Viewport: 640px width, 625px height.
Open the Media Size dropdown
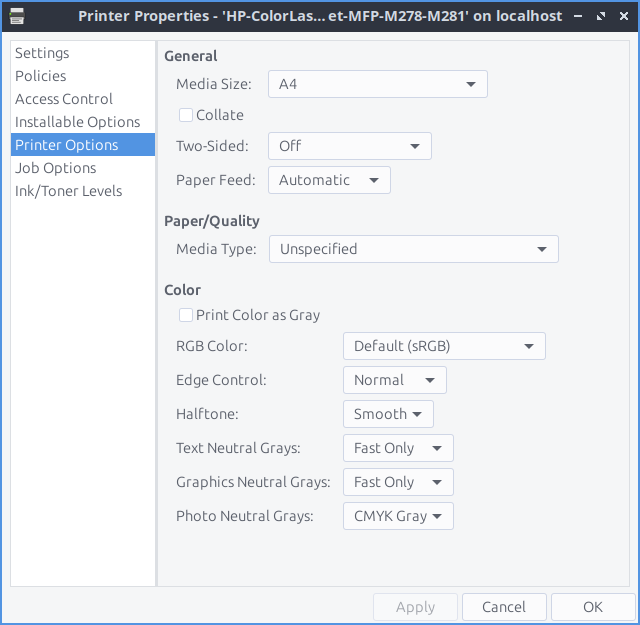click(x=377, y=85)
